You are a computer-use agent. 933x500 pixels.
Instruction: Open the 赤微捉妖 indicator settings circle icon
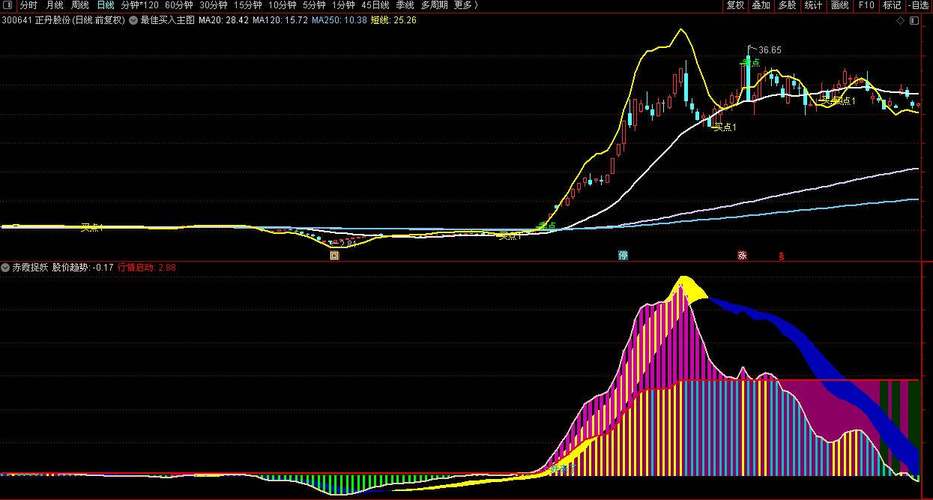[6, 268]
